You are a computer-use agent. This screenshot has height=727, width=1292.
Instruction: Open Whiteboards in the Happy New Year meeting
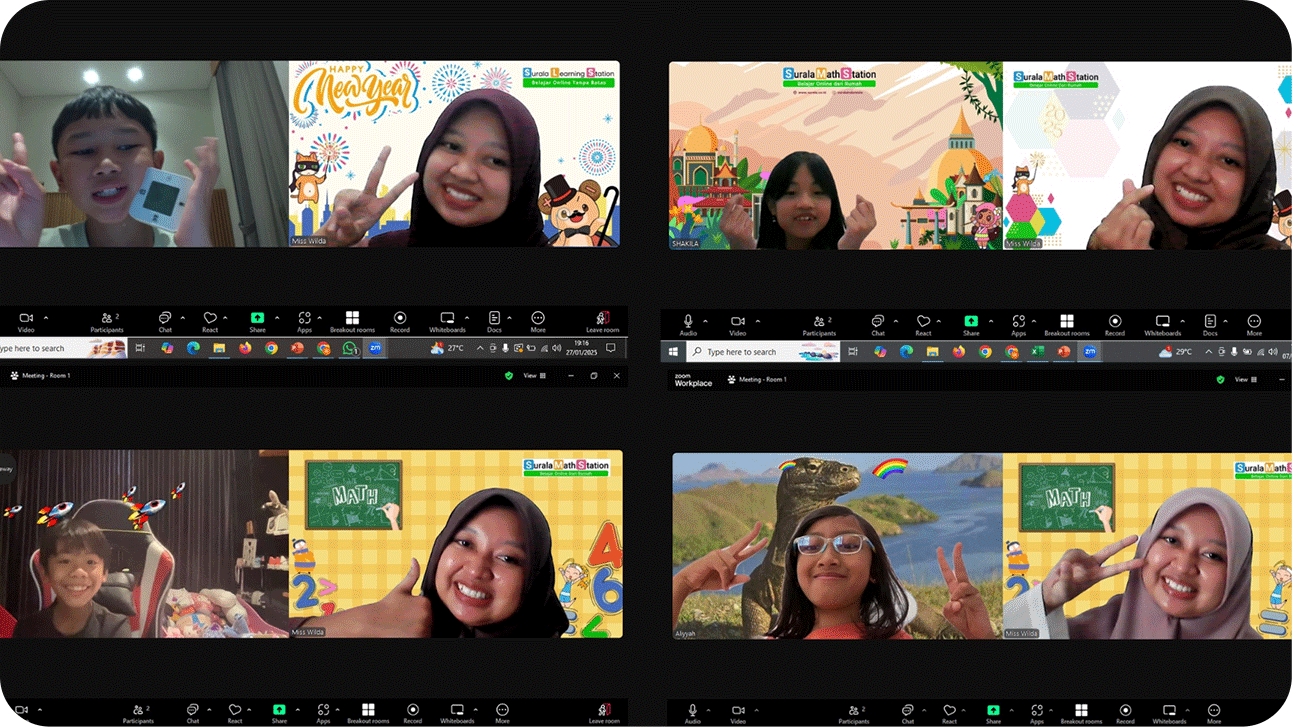coord(447,321)
